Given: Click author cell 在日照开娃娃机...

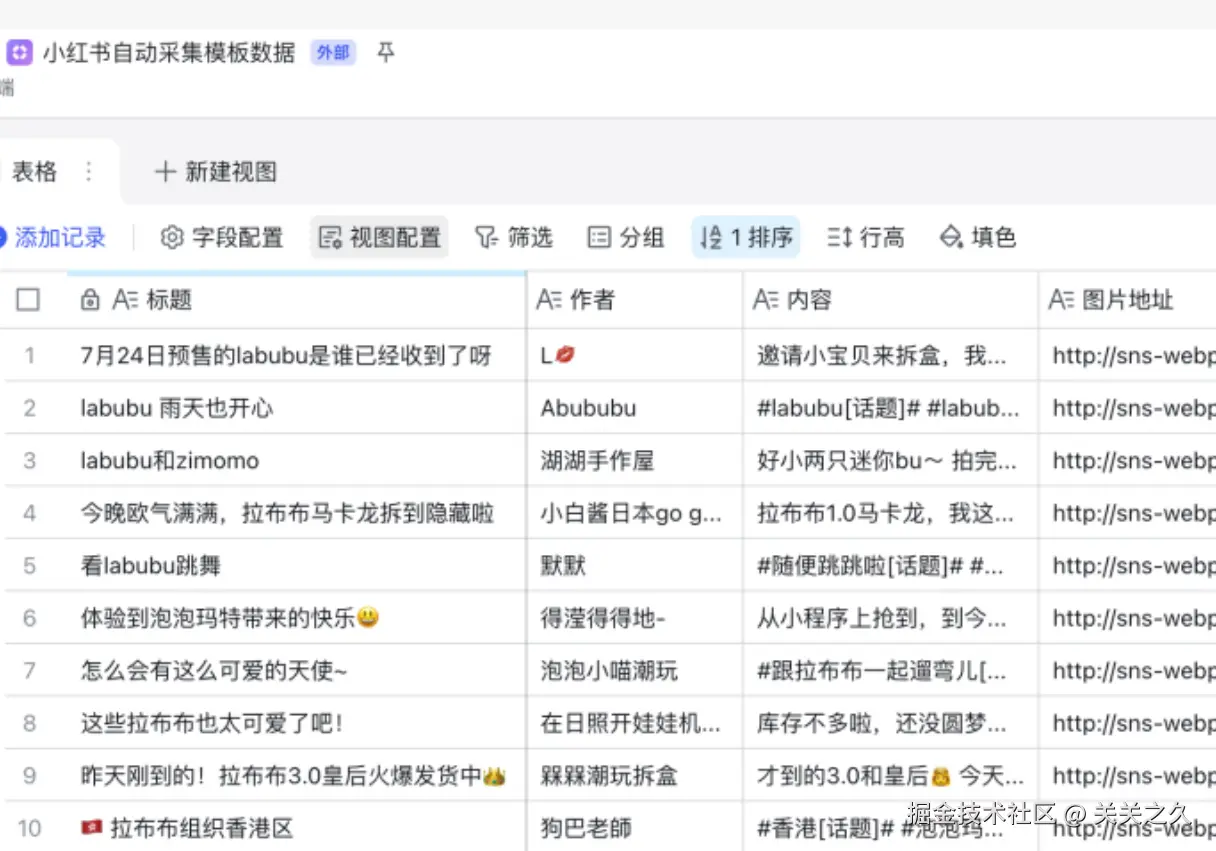Looking at the screenshot, I should click(635, 723).
